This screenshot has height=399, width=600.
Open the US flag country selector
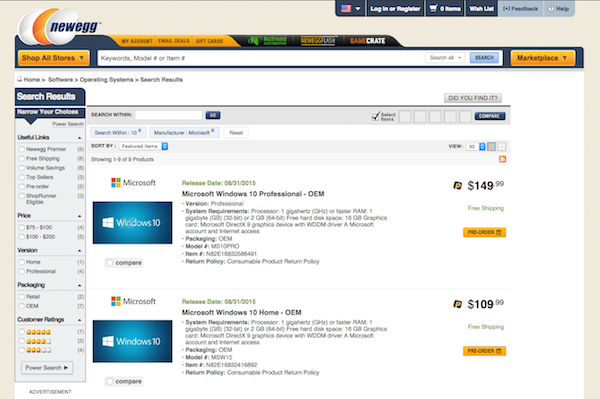click(x=351, y=8)
